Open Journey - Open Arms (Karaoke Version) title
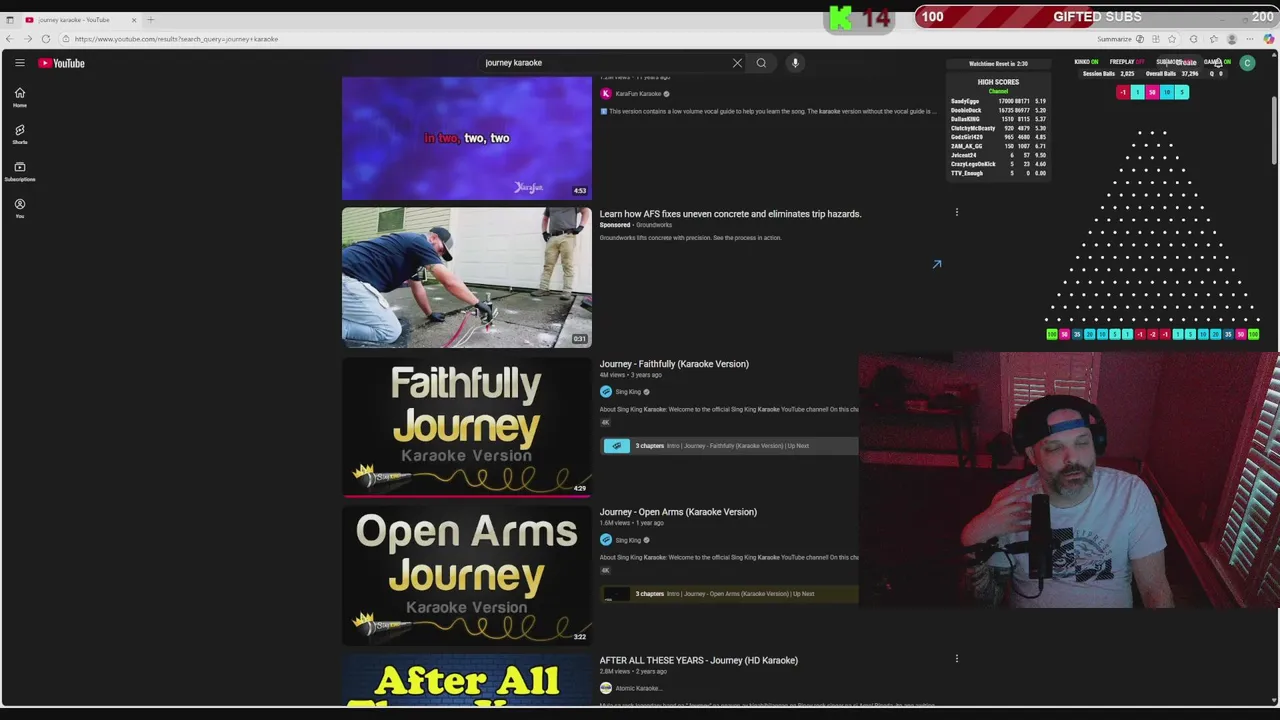 678,512
